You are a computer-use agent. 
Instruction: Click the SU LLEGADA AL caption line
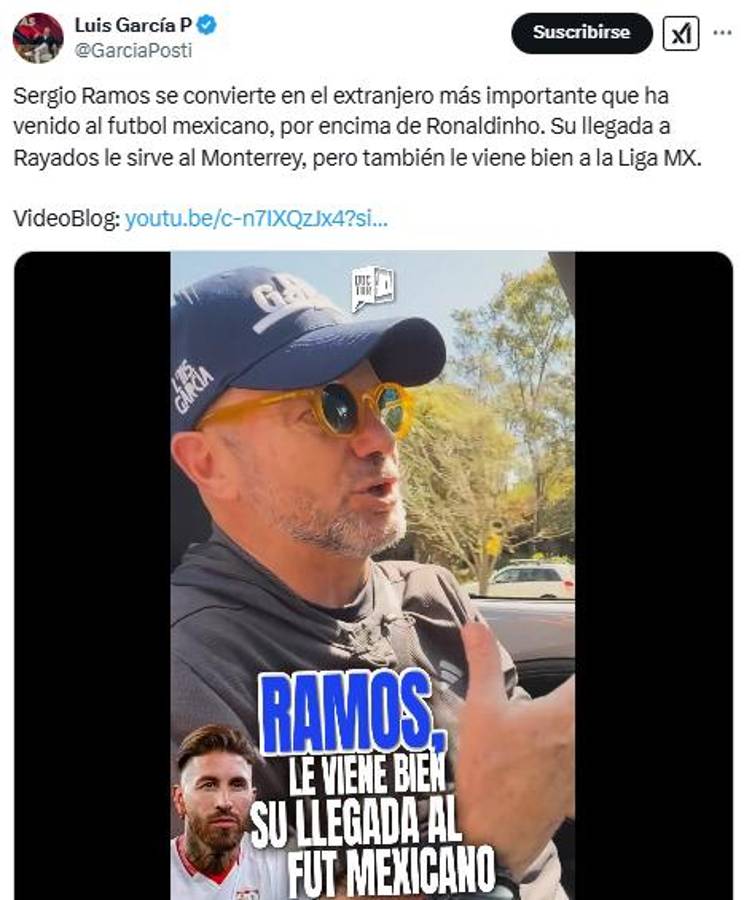[356, 824]
